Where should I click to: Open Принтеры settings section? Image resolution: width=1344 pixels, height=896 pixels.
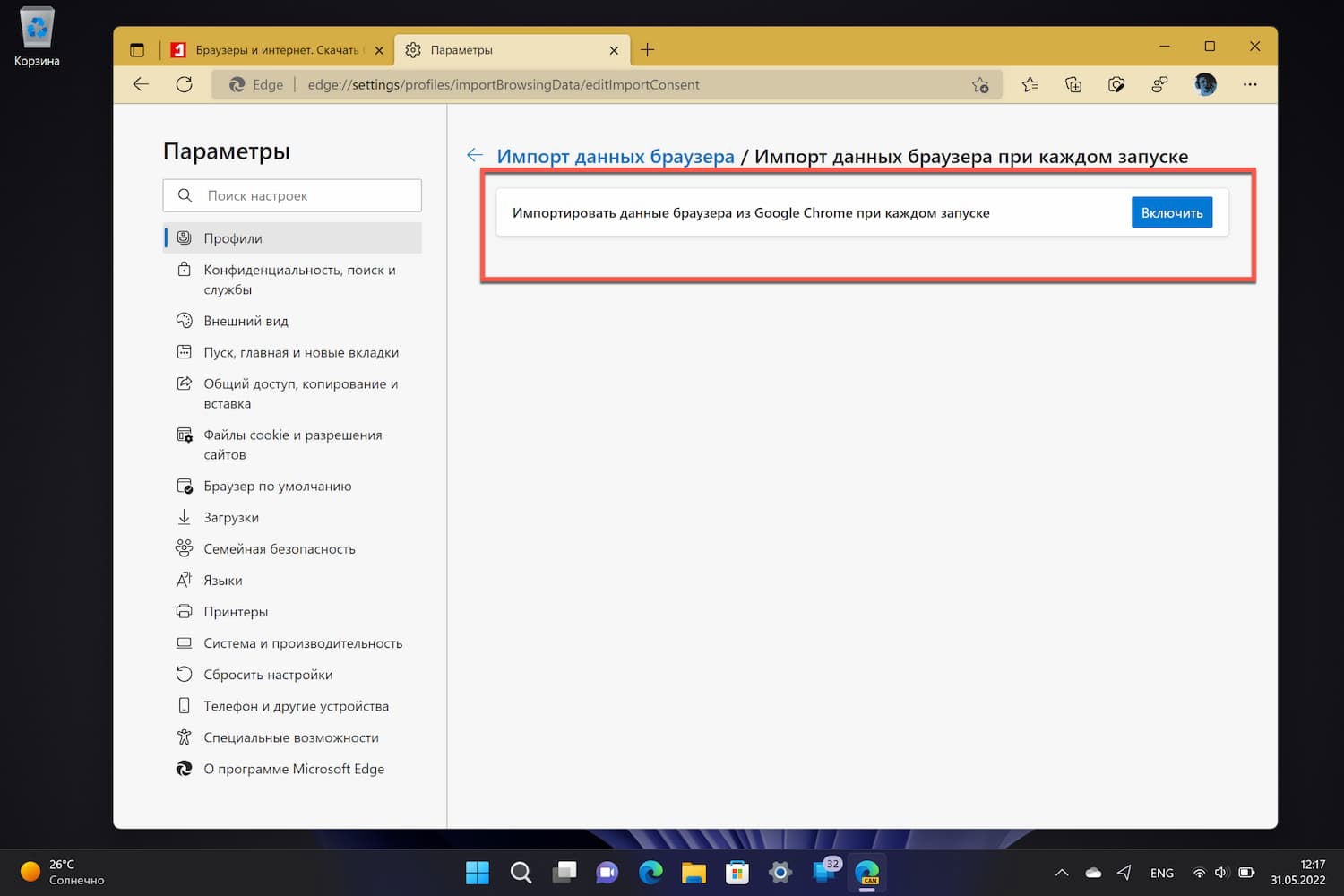pos(292,611)
